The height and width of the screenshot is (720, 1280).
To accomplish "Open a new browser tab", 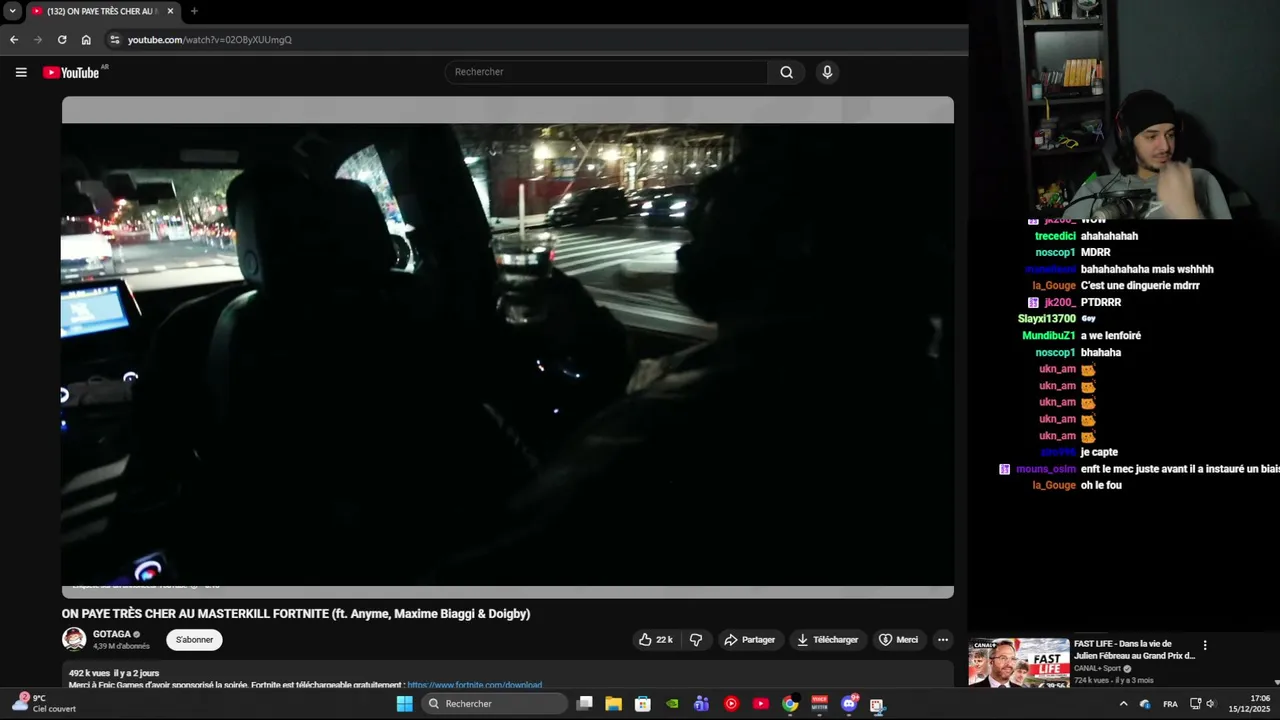I will (x=194, y=11).
